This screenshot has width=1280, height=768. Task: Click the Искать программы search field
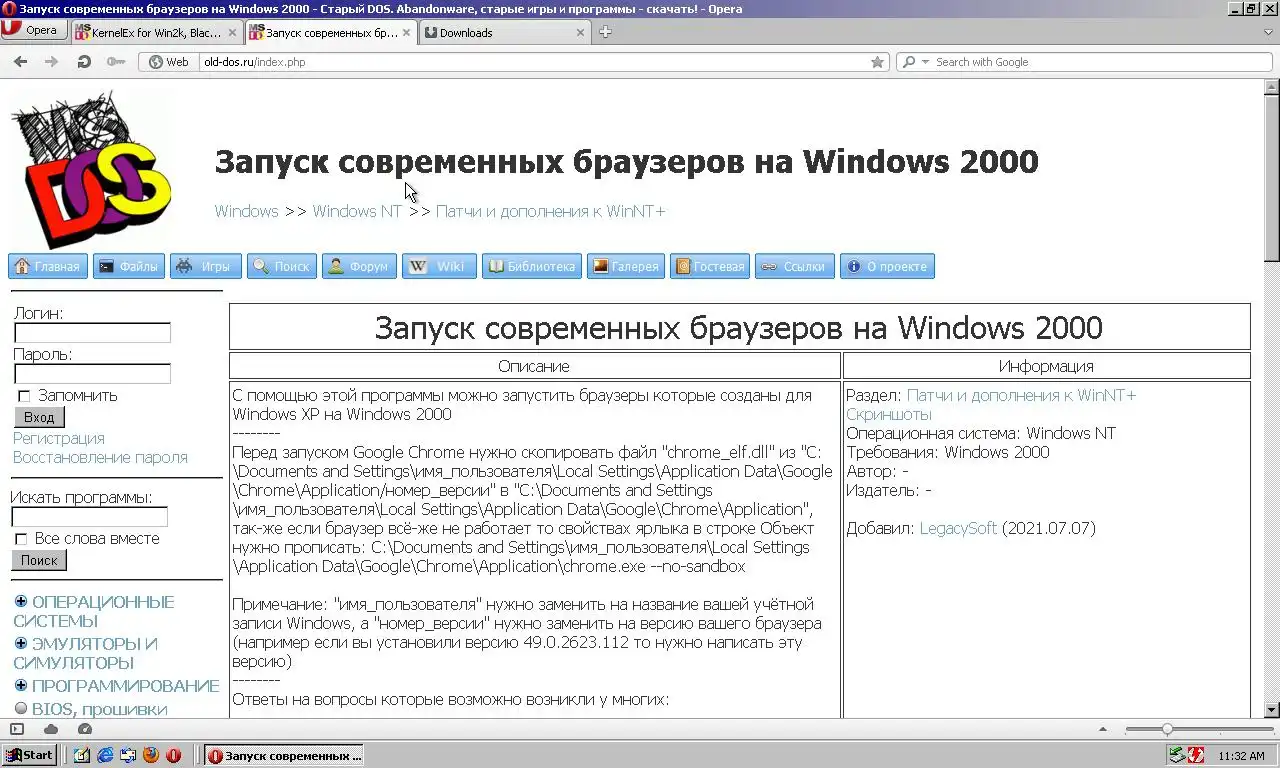89,517
